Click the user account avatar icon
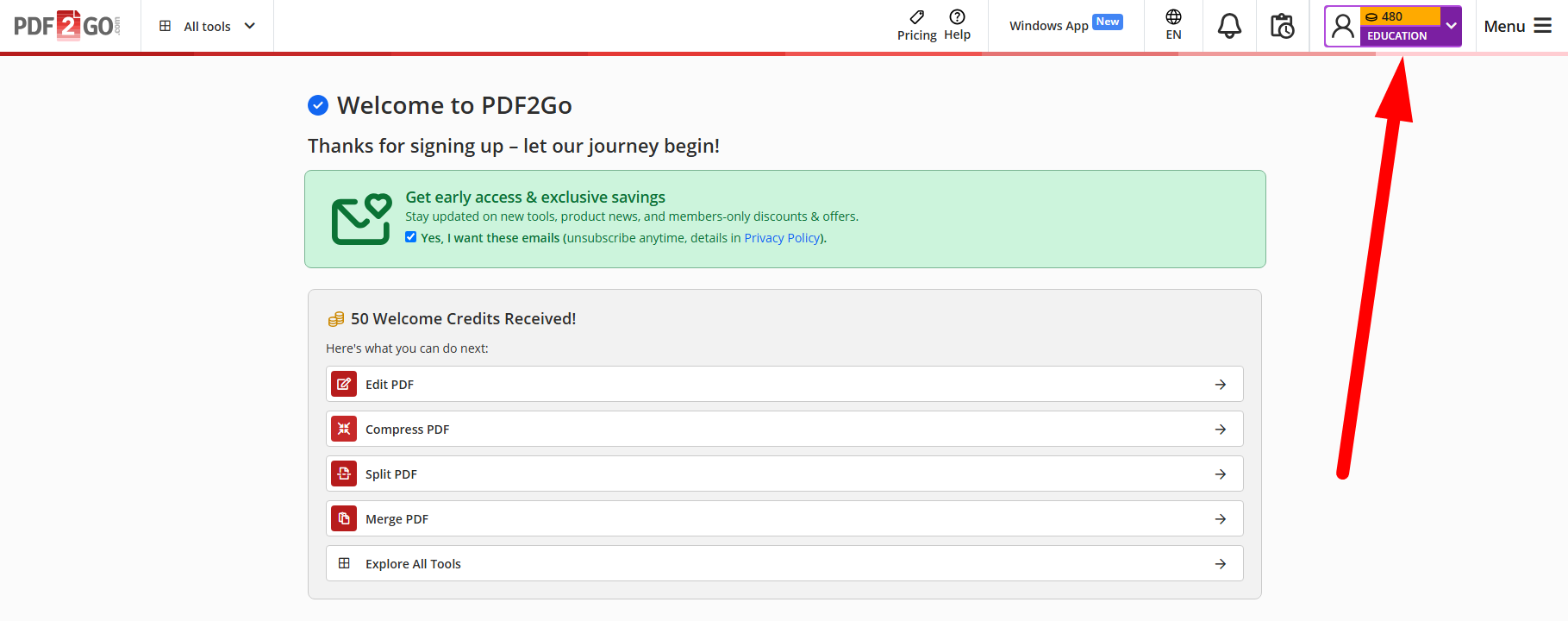Screen dimensions: 1568x621 [1342, 27]
